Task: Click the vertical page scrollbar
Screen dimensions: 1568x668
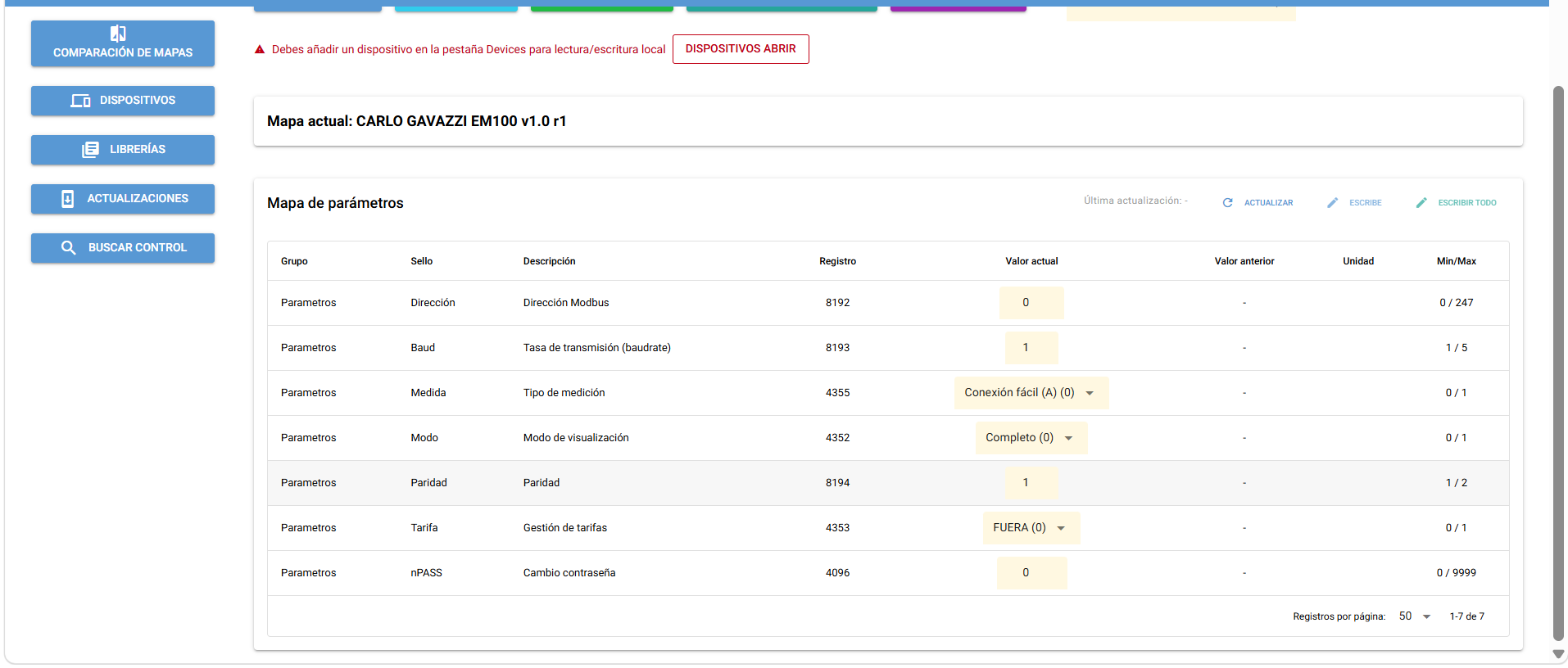Action: pyautogui.click(x=1559, y=363)
